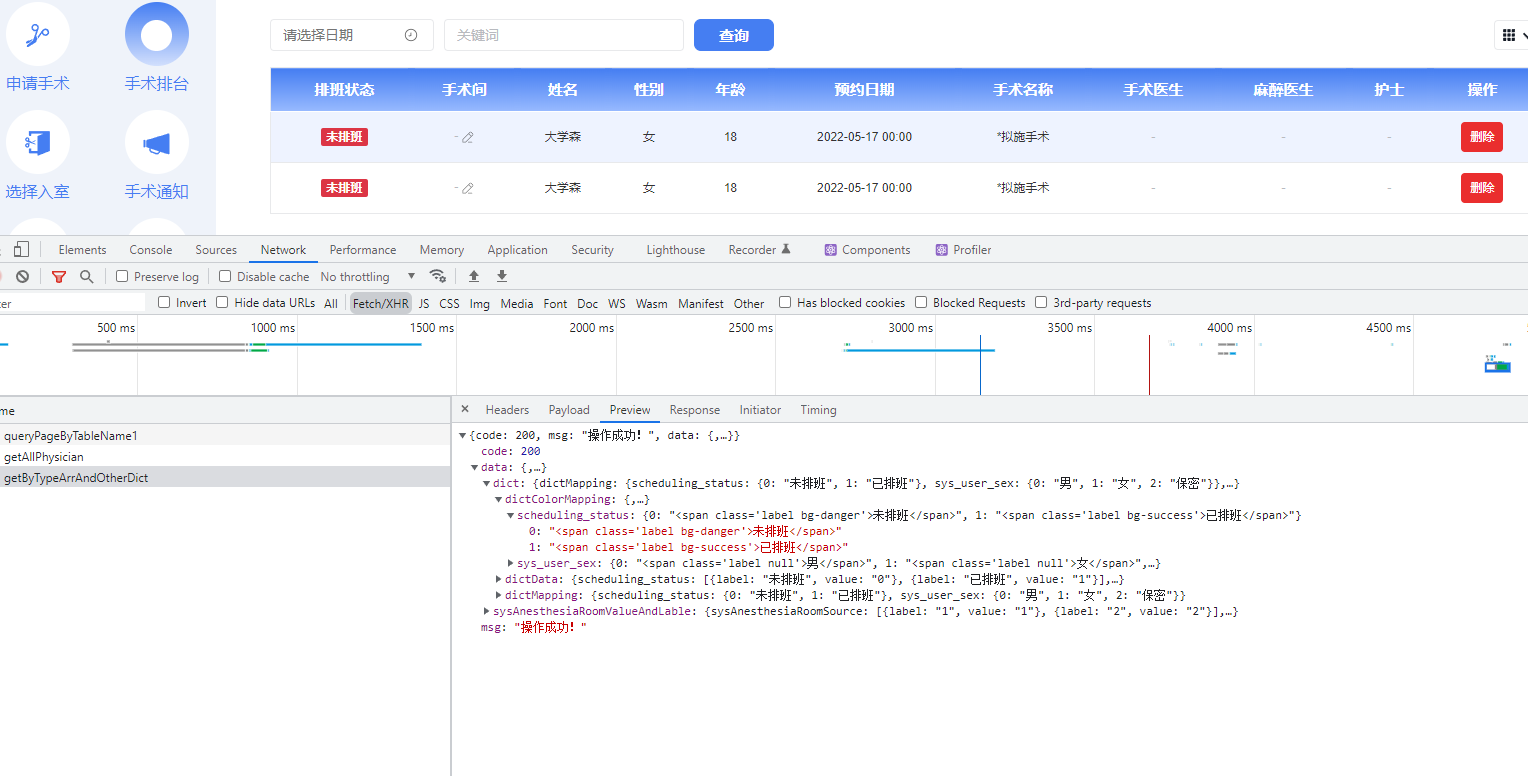Click the clock icon in date field
This screenshot has width=1528, height=776.
pos(411,35)
